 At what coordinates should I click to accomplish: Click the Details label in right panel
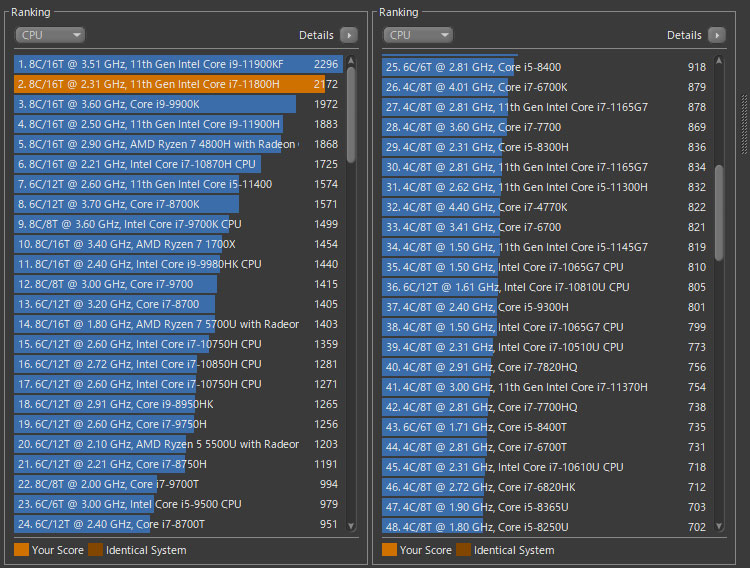(684, 35)
